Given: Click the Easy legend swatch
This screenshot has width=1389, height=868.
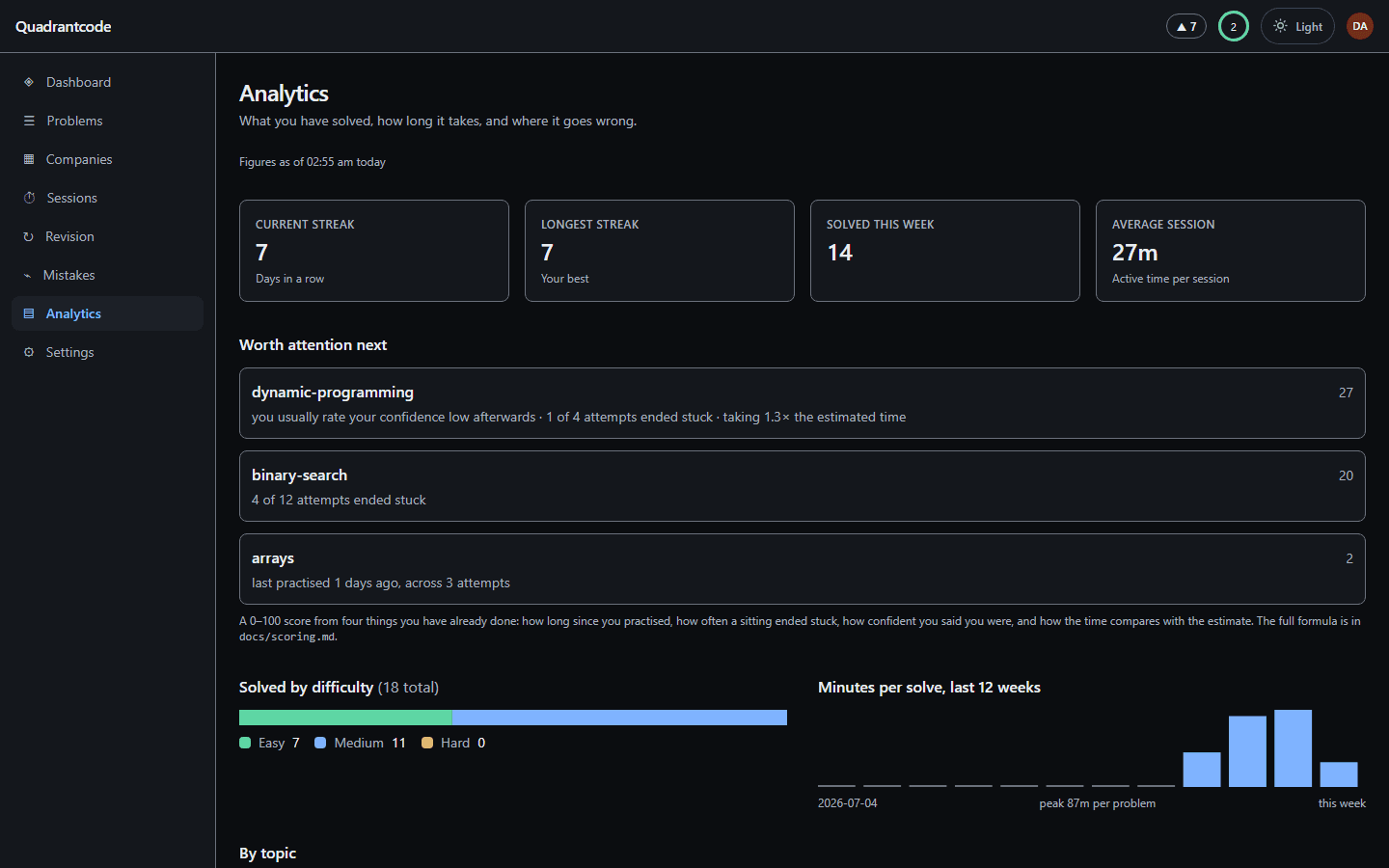Looking at the screenshot, I should pos(245,743).
